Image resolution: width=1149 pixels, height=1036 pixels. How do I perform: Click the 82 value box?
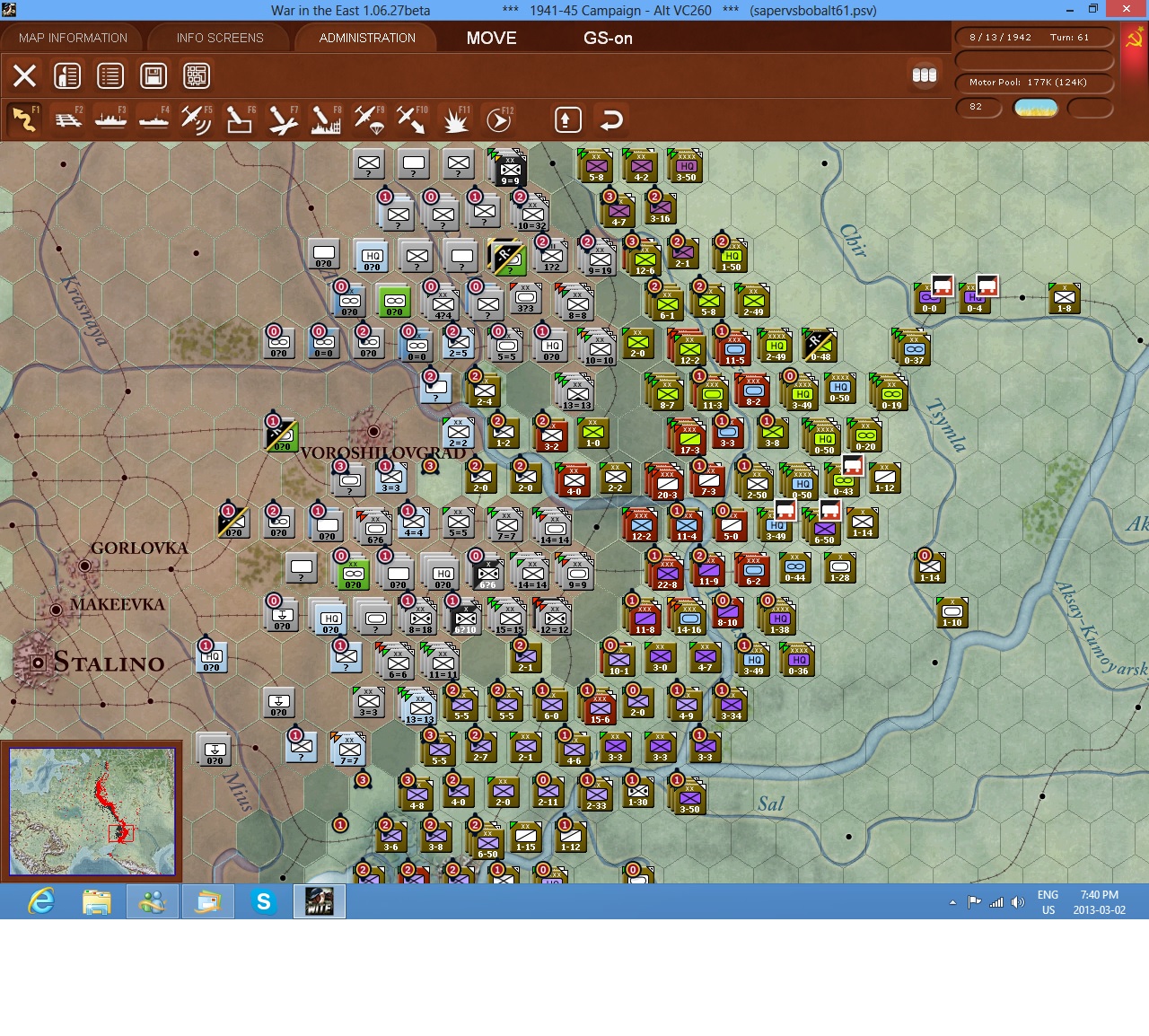tap(978, 107)
